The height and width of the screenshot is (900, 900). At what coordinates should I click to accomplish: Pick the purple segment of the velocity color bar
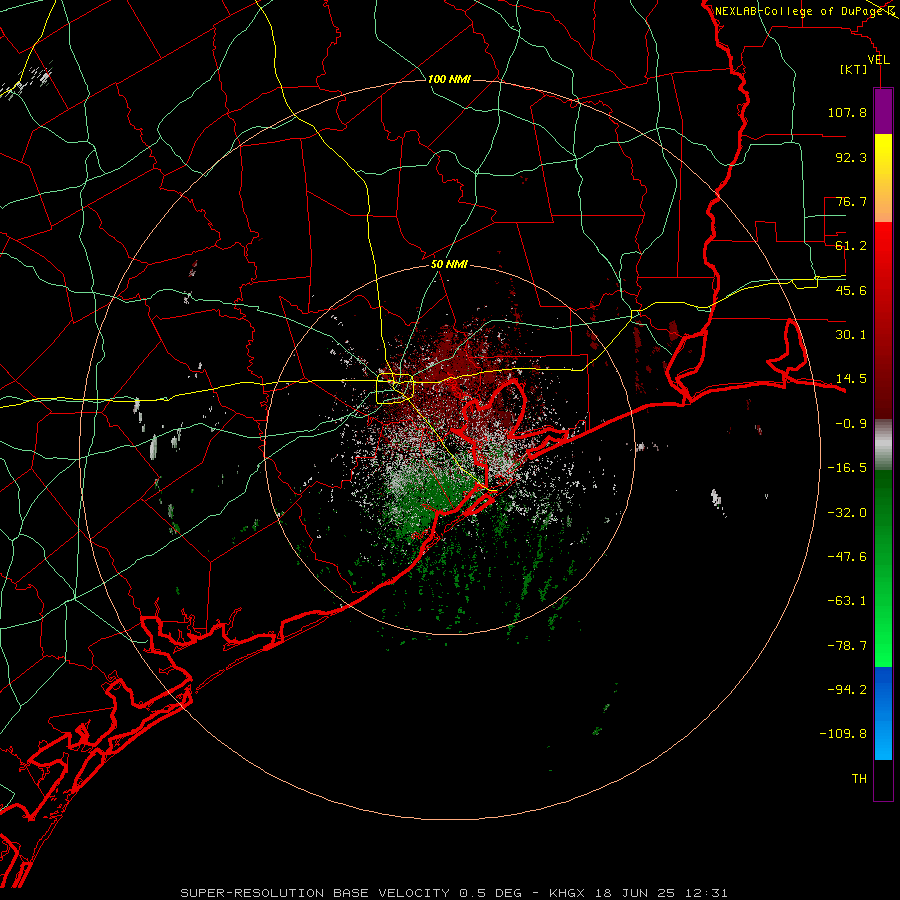click(x=883, y=111)
